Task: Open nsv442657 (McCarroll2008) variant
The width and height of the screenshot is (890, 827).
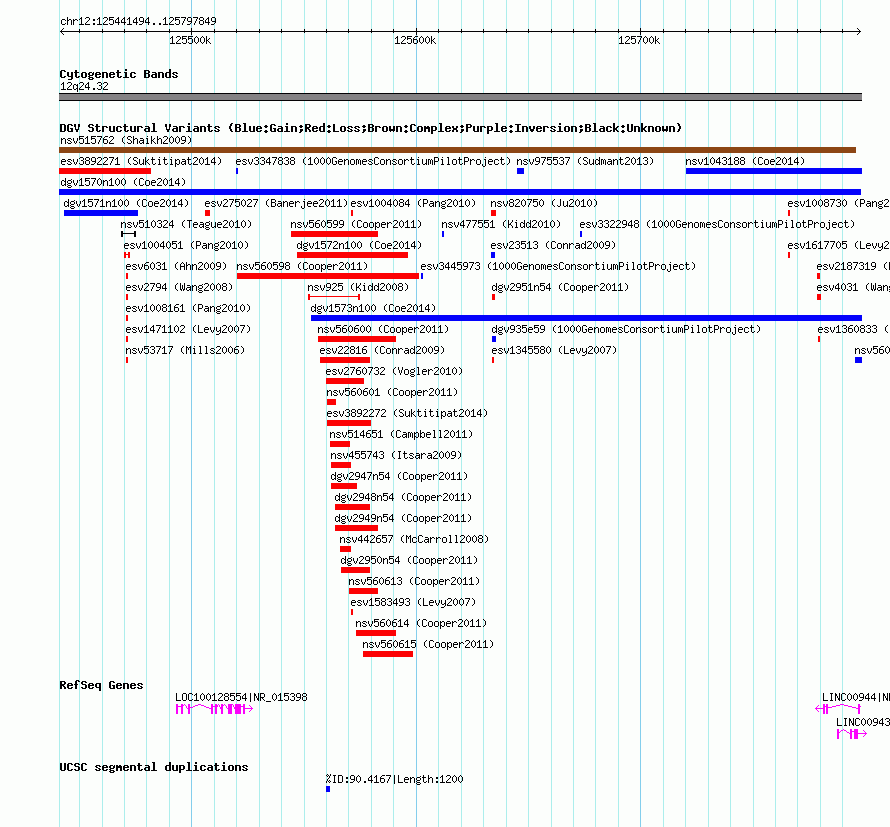Action: 414,539
